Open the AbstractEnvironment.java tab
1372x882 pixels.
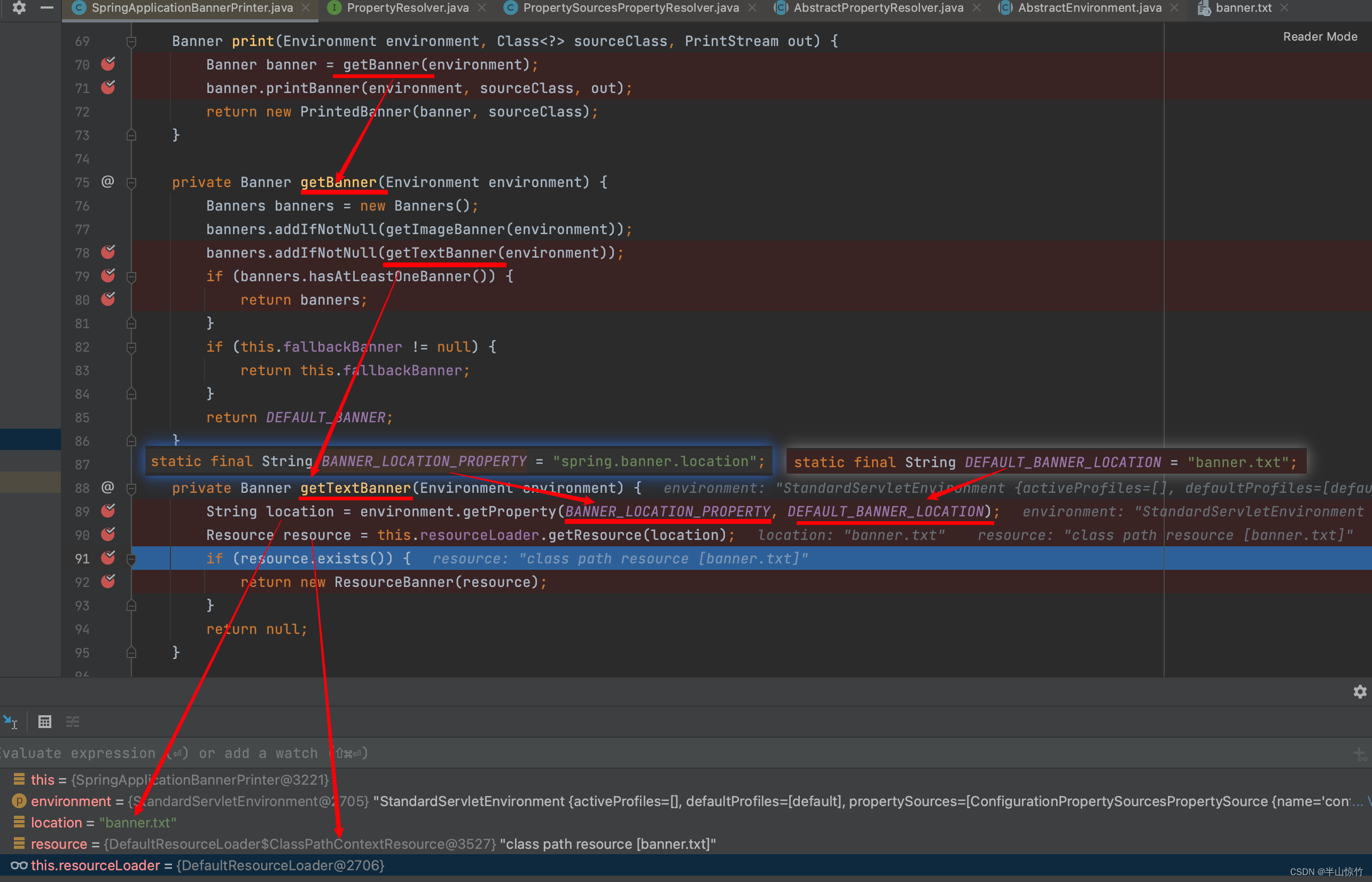tap(1089, 8)
